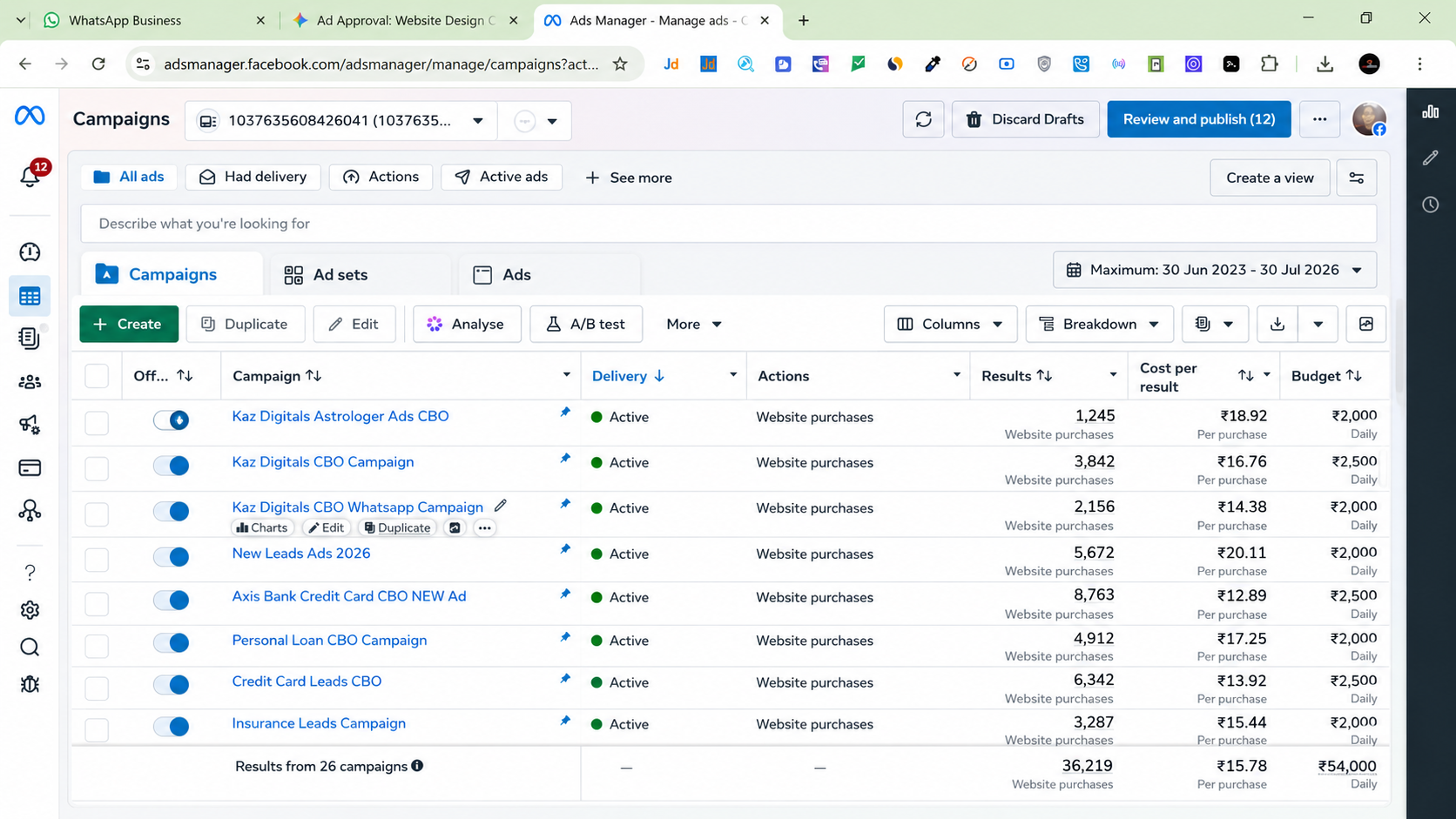Open Billing card icon in sidebar
1456x819 pixels.
coord(30,468)
